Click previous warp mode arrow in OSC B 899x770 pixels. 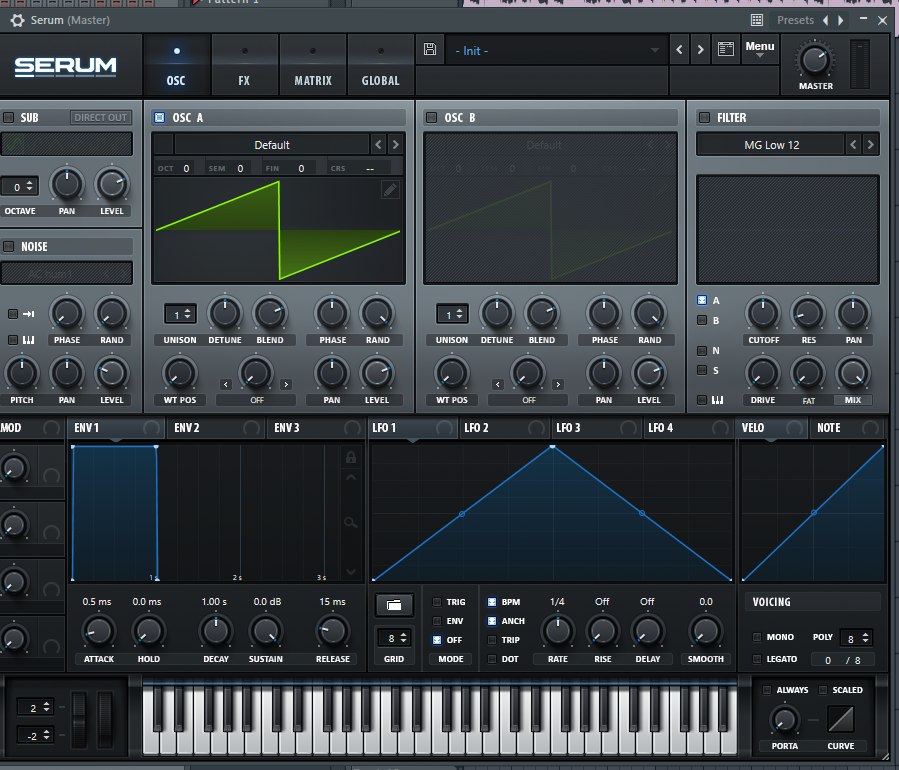[498, 385]
